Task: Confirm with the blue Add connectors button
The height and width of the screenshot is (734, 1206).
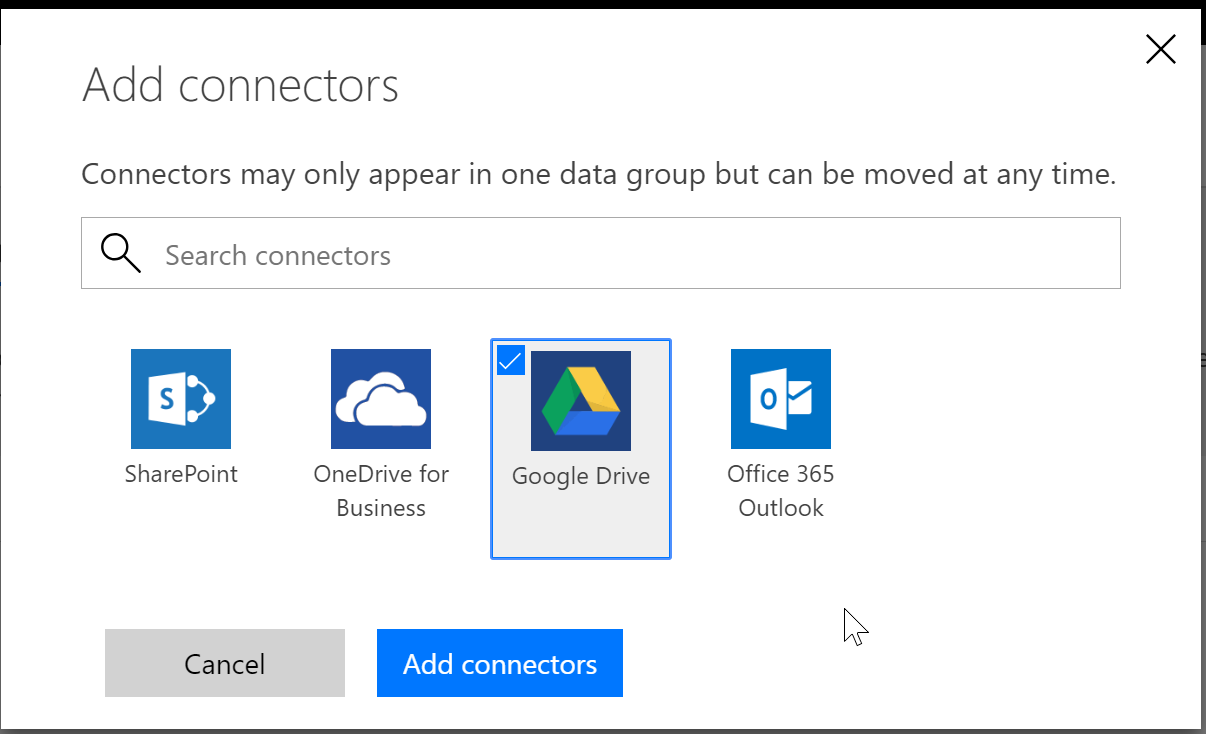Action: [500, 663]
